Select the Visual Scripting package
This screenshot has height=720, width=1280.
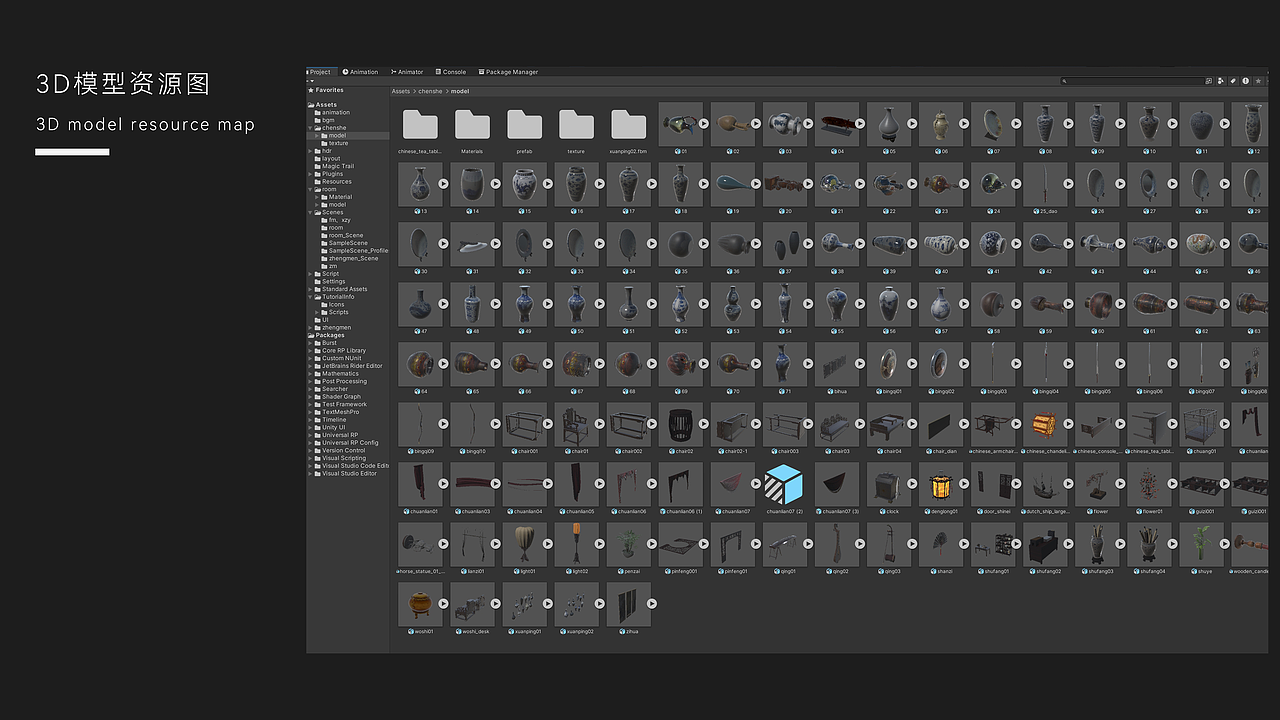pos(344,458)
